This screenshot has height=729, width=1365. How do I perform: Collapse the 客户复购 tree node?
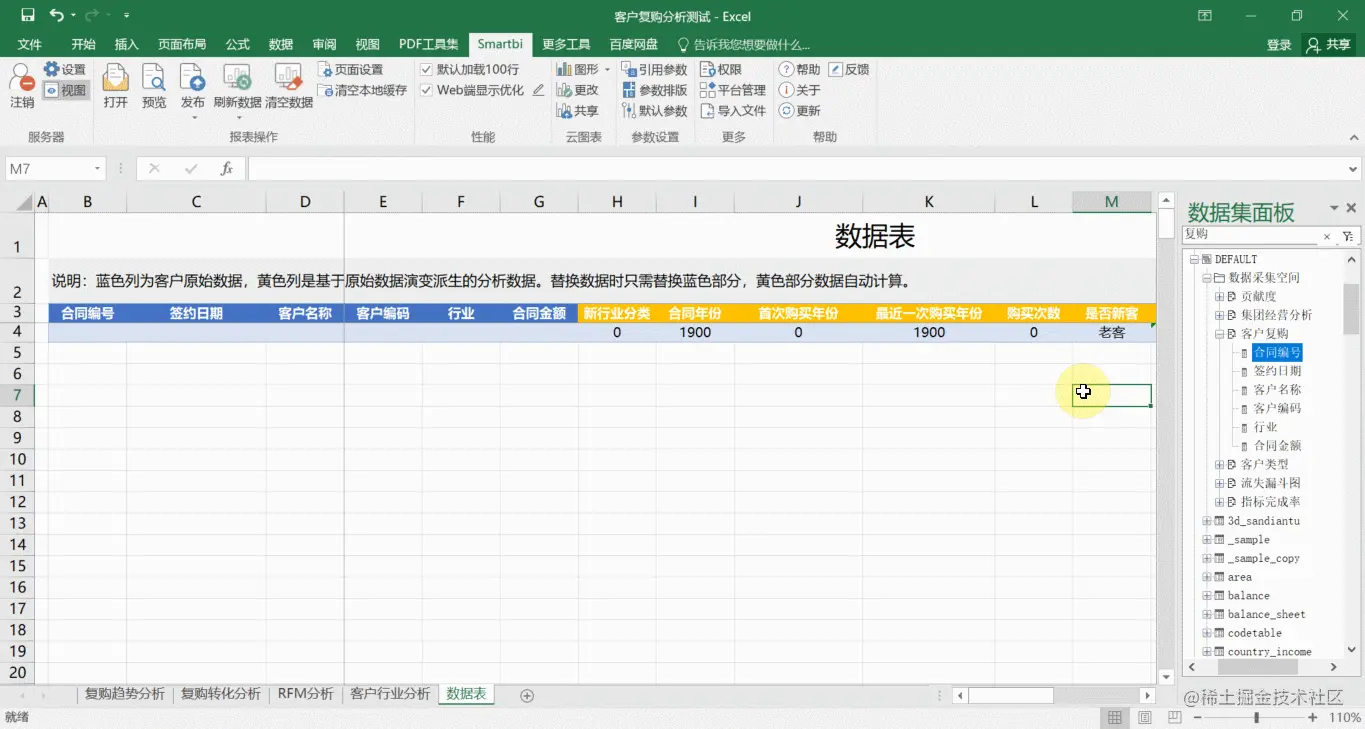(x=1218, y=333)
